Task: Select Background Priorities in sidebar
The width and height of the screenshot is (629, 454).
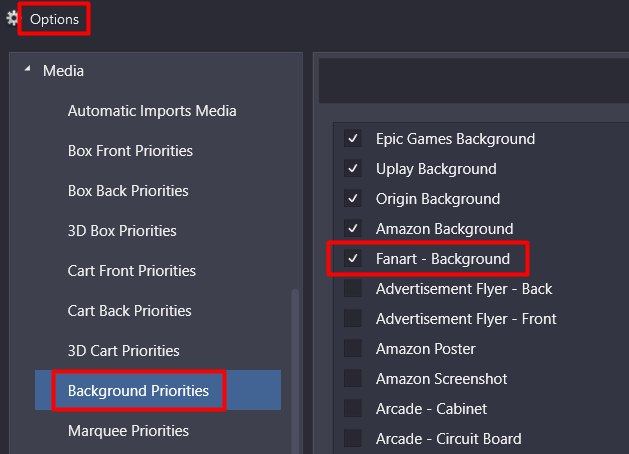Action: coord(138,391)
